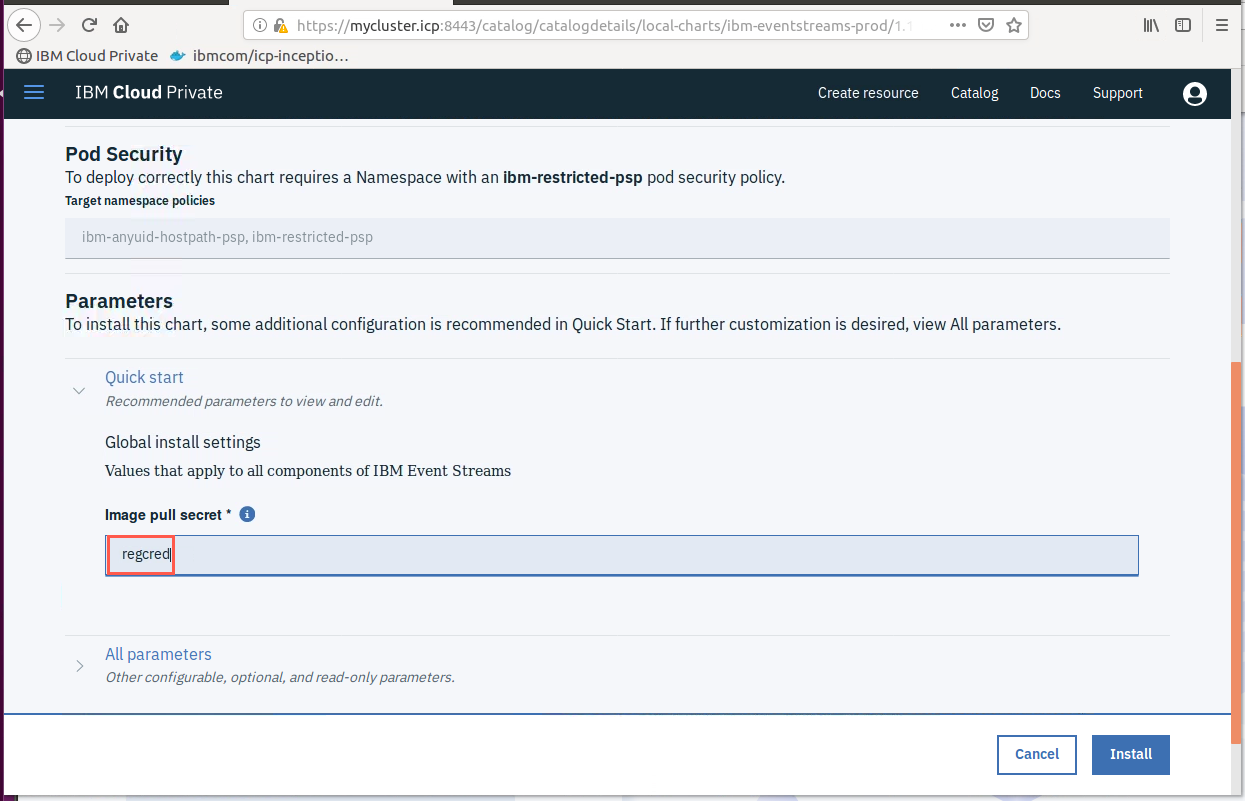Click the insecure connection padlock warning icon

click(281, 25)
